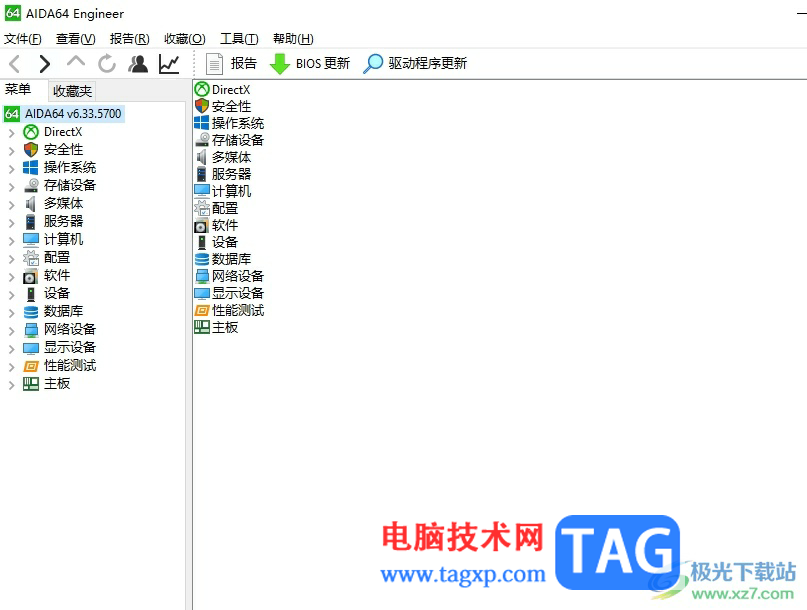Go forward with the right arrow toolbar icon
807x610 pixels.
[x=45, y=64]
